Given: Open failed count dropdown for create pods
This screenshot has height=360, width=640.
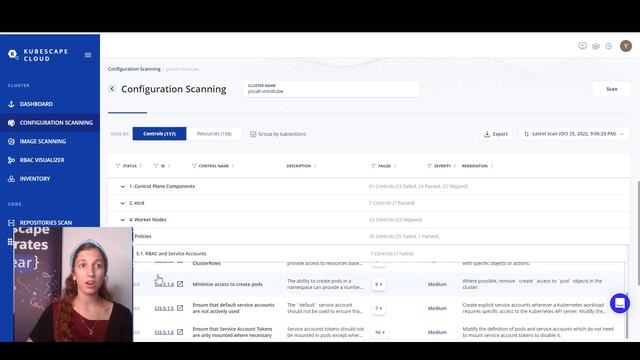Looking at the screenshot, I should (379, 284).
